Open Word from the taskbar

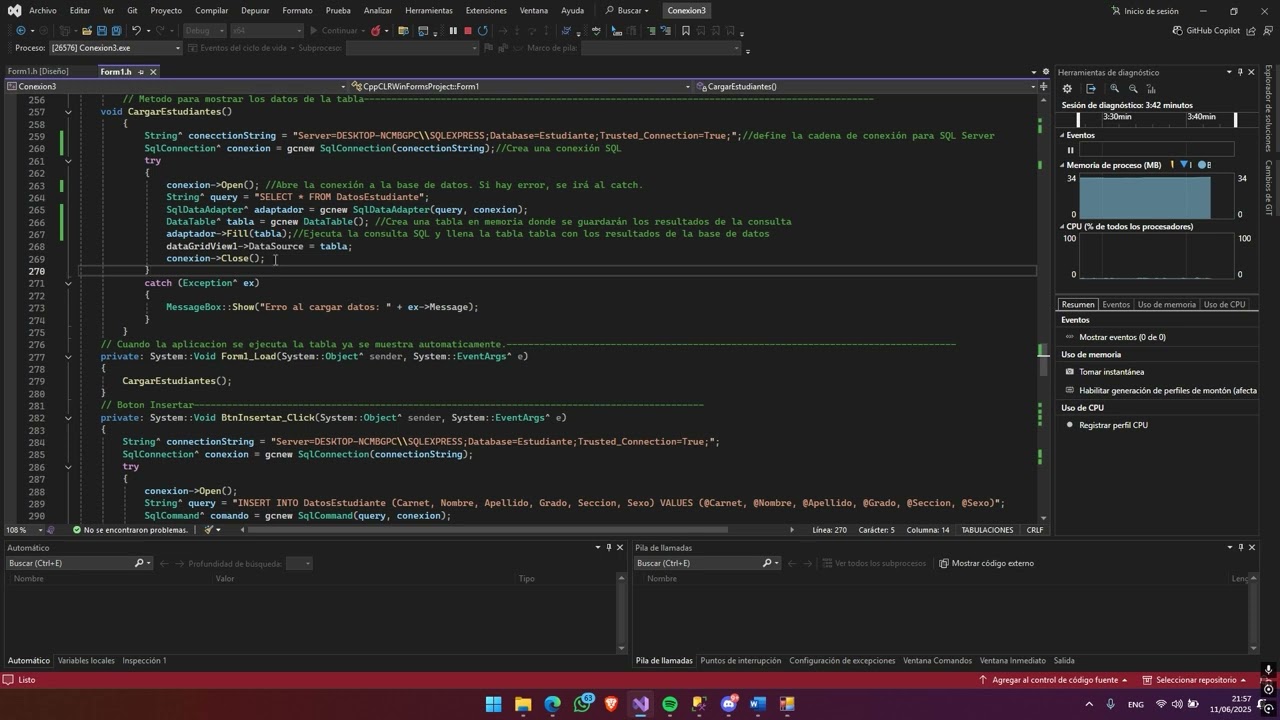[x=758, y=704]
